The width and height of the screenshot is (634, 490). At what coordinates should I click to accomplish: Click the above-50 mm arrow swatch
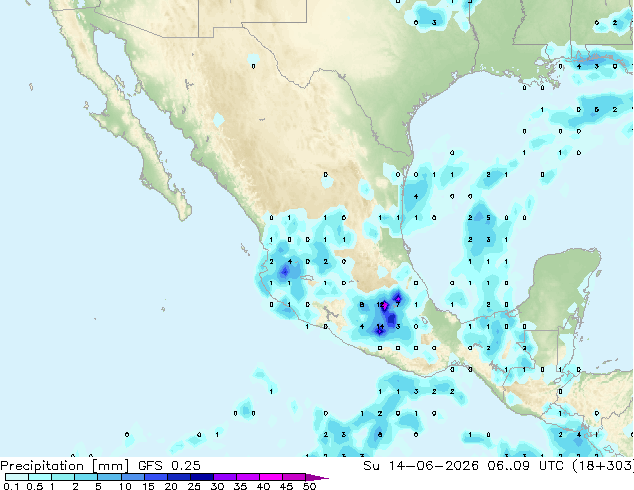pyautogui.click(x=317, y=477)
